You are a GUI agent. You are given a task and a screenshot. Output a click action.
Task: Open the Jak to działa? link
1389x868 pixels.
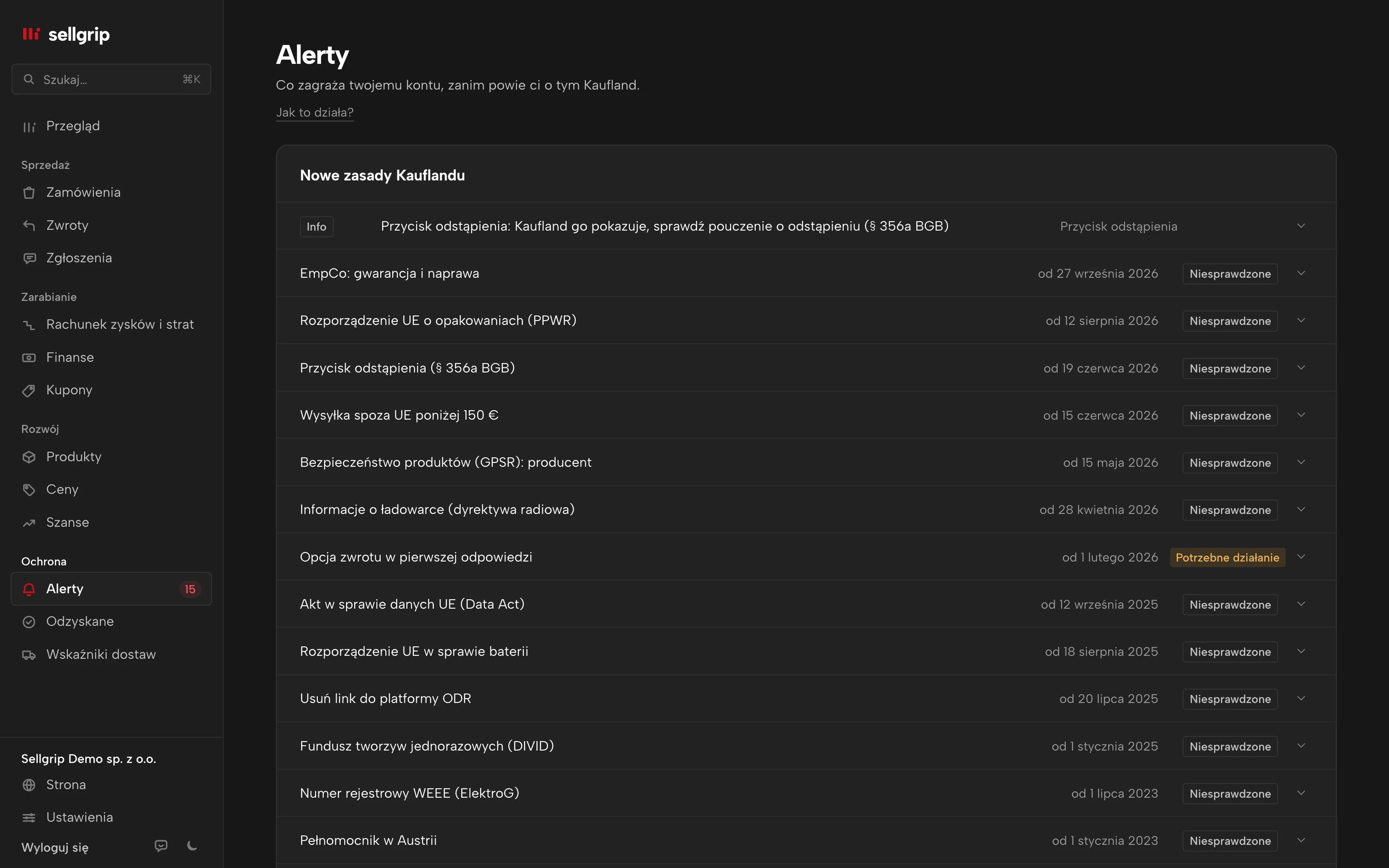tap(315, 112)
